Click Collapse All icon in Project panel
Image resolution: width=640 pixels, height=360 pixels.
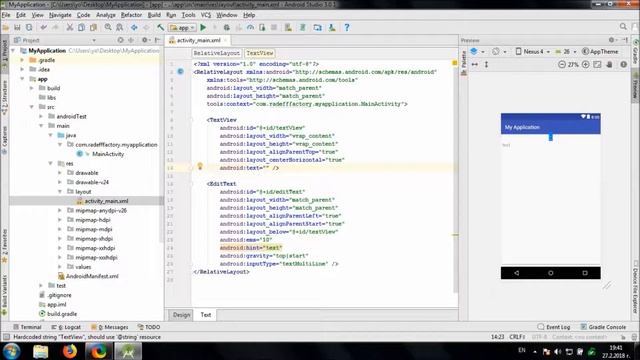pyautogui.click(x=131, y=40)
